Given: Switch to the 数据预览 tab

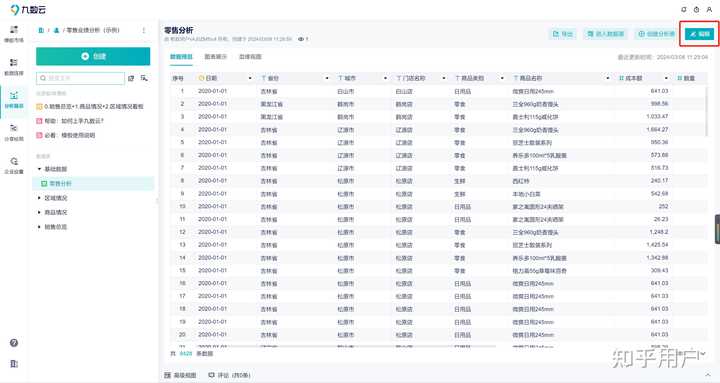Looking at the screenshot, I should (181, 57).
